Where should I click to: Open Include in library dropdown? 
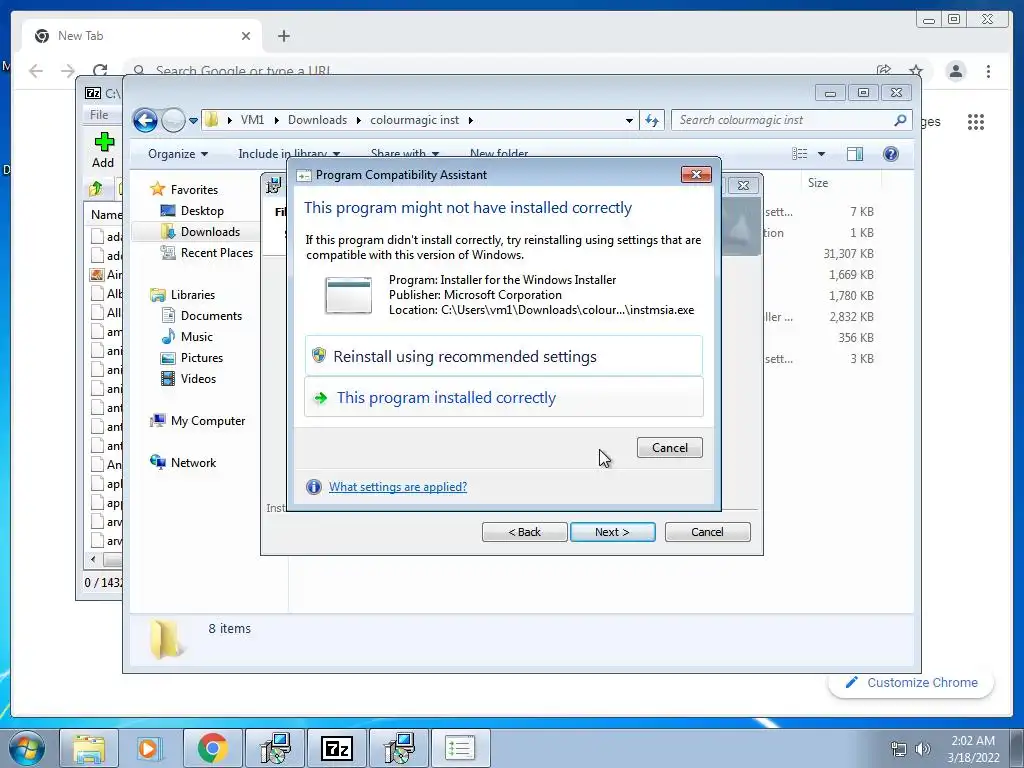point(289,154)
